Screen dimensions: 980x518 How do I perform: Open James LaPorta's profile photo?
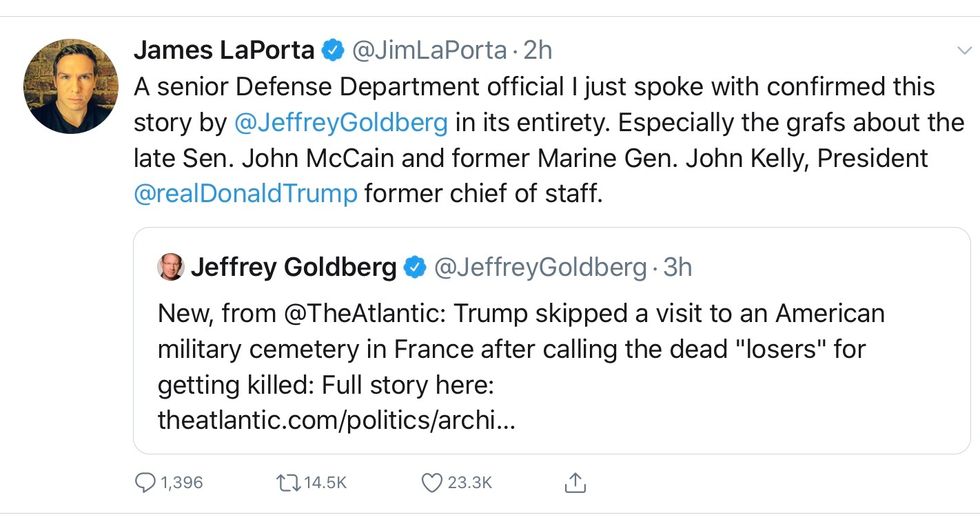[70, 86]
